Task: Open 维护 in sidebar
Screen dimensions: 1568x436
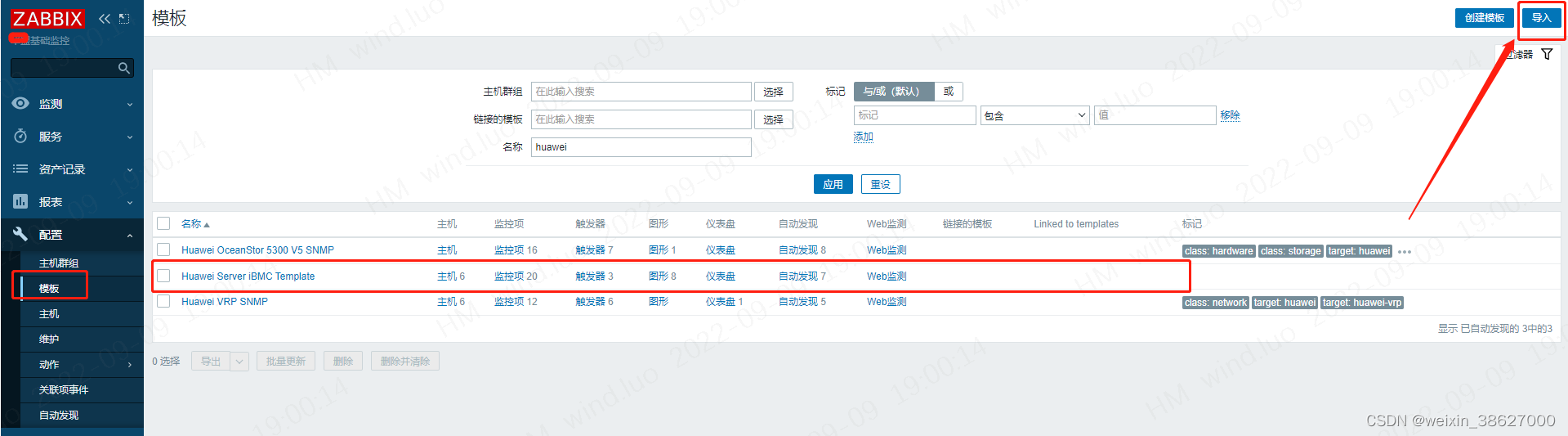Action: click(x=49, y=339)
